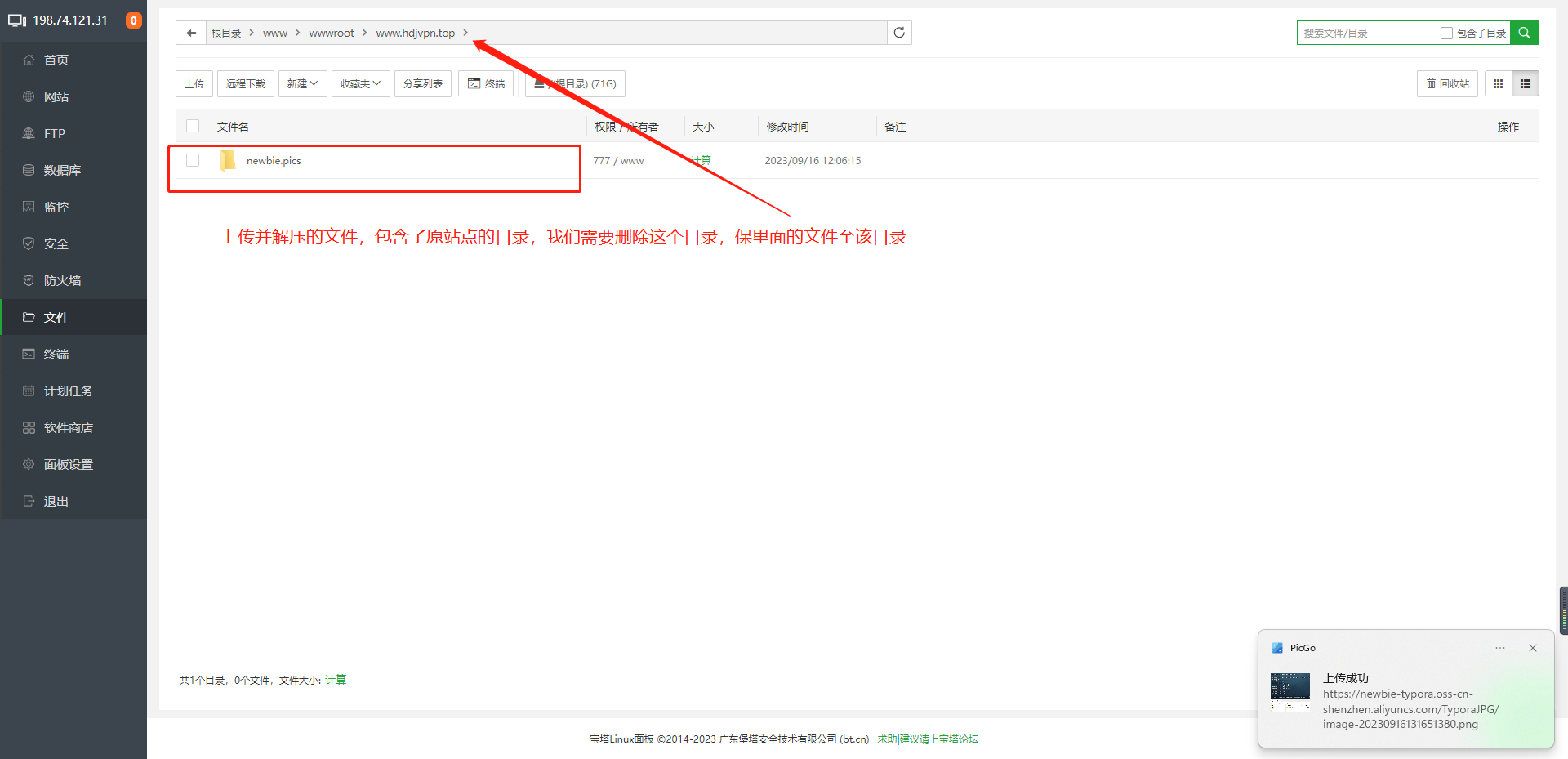This screenshot has height=759, width=1568.
Task: Switch to list view layout
Action: 1525,83
